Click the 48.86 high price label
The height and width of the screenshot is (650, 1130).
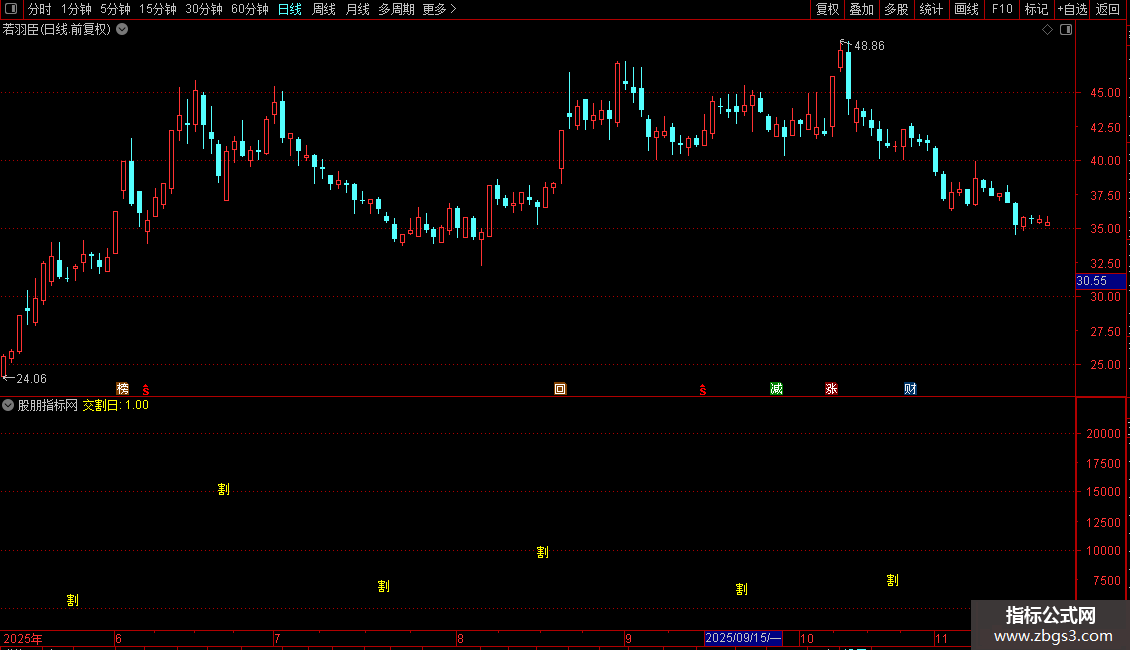tap(869, 46)
